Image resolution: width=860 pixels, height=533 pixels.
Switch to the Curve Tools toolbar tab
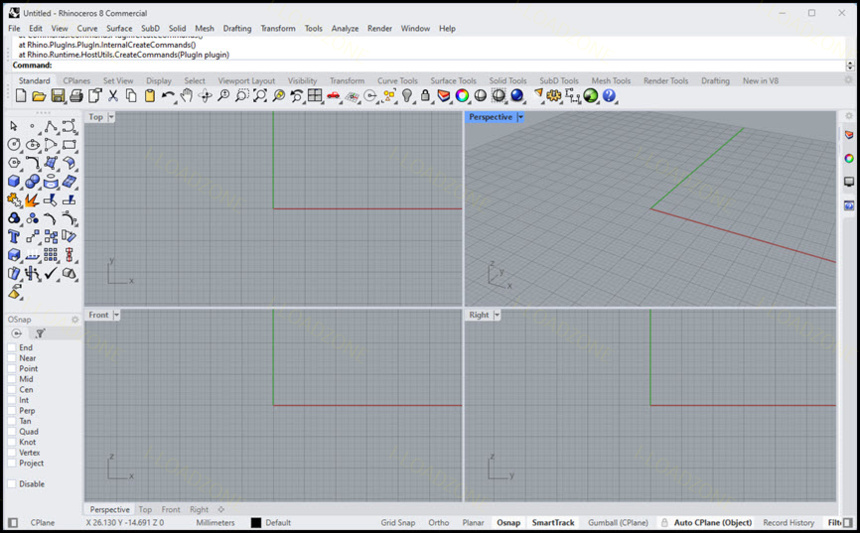[398, 81]
